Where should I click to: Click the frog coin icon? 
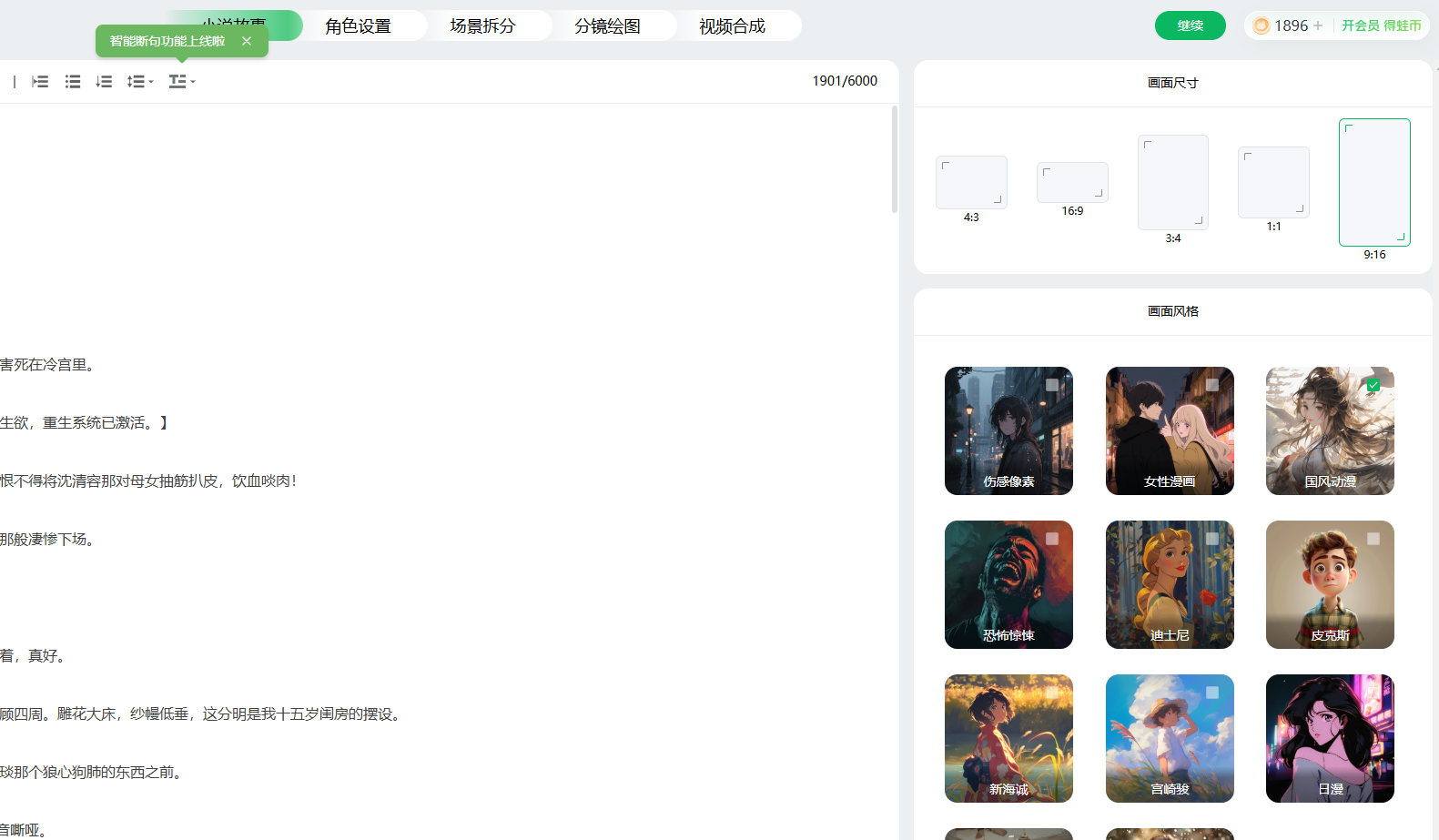(1262, 25)
